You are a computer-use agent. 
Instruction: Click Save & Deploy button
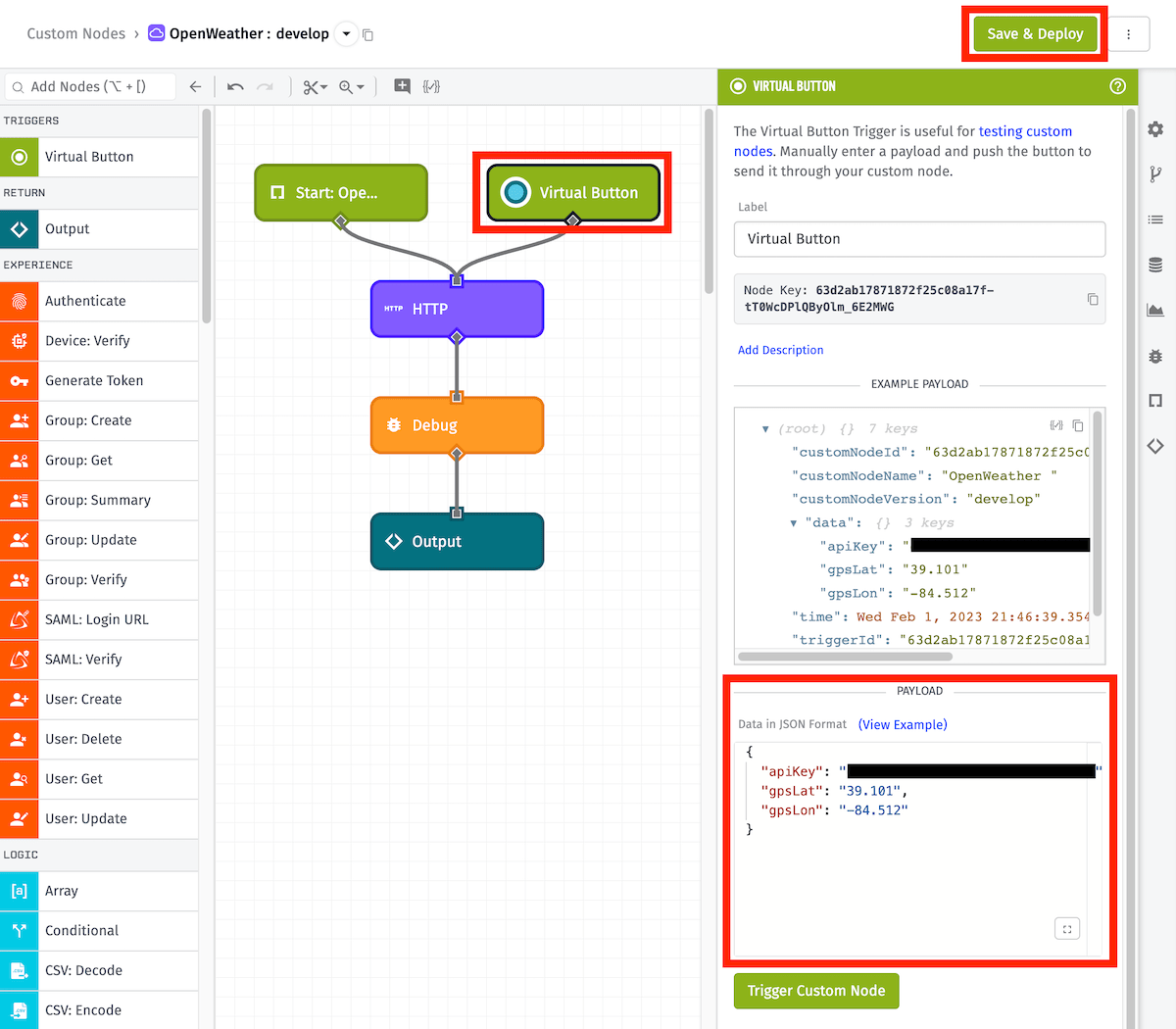coord(1035,33)
